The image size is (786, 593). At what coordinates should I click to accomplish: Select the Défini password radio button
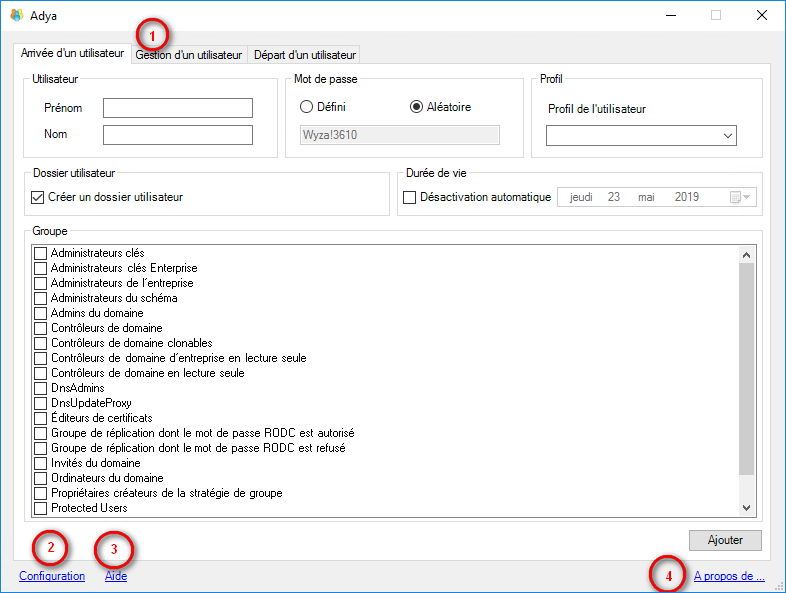click(x=307, y=107)
